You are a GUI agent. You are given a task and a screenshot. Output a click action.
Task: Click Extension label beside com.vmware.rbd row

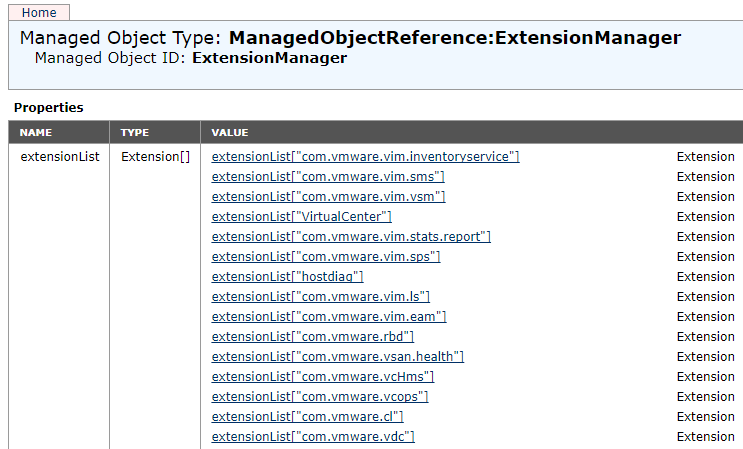[706, 336]
